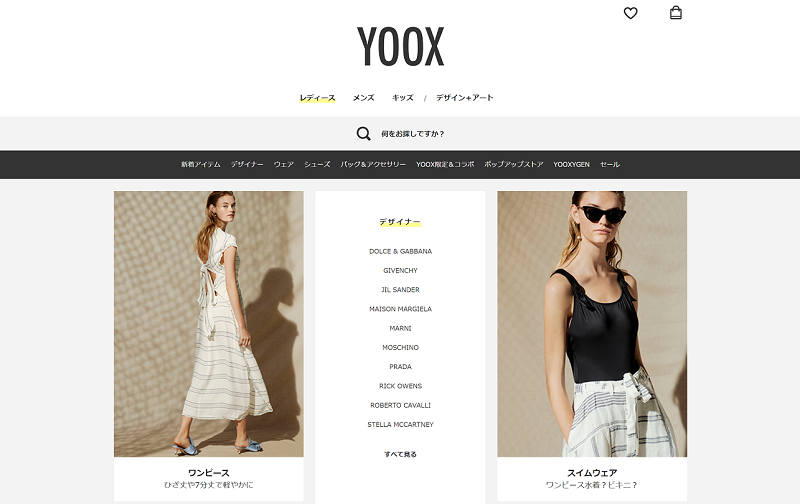Select the PRADA designer link
800x504 pixels.
point(401,367)
